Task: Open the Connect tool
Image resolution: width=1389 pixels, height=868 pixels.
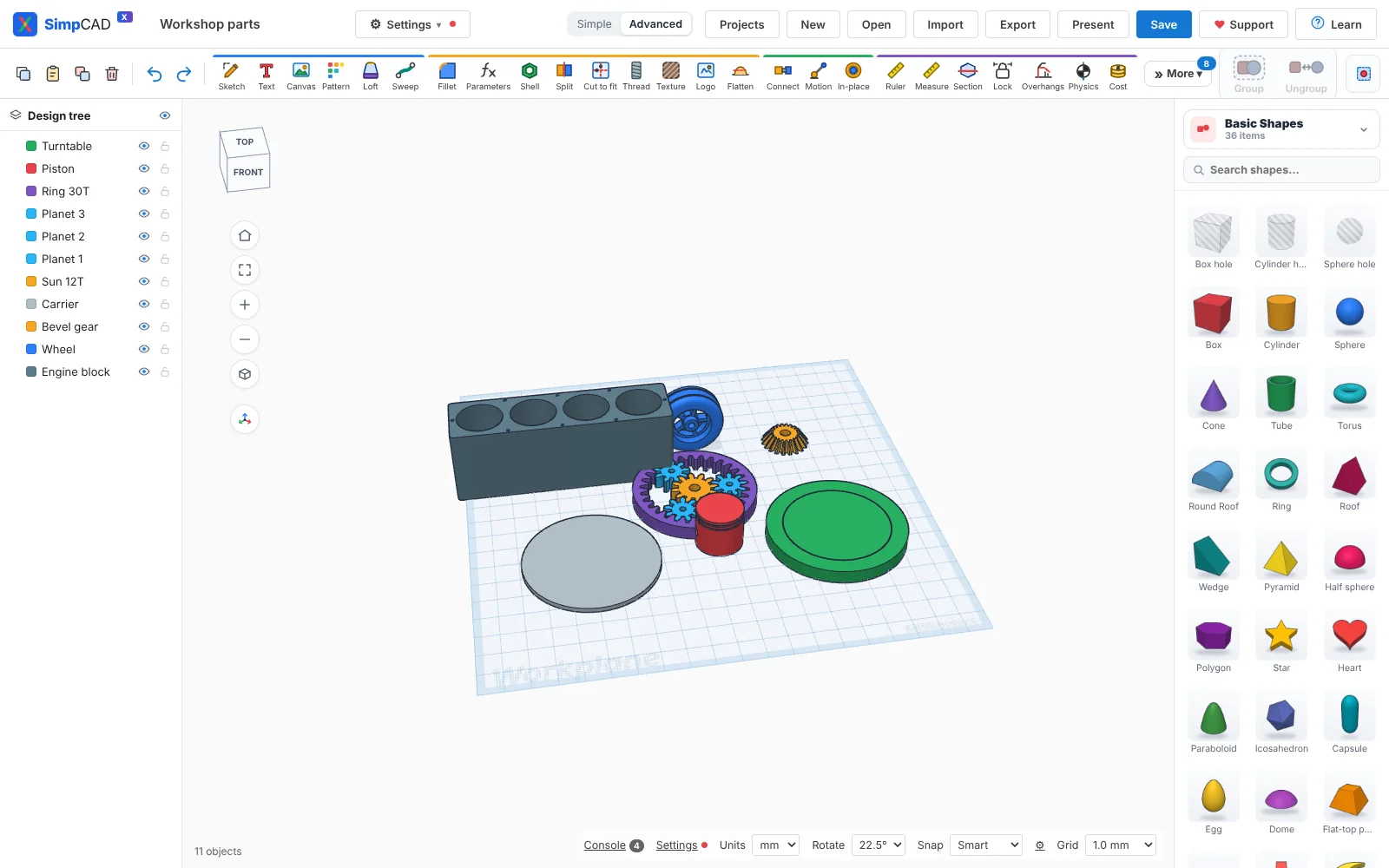Action: (x=783, y=76)
